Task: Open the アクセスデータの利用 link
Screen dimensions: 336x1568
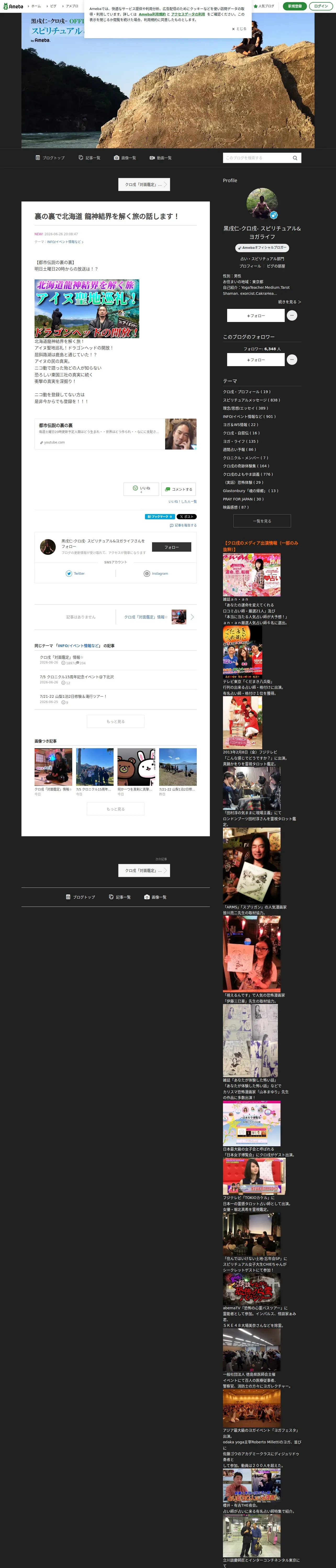Action: [x=188, y=14]
